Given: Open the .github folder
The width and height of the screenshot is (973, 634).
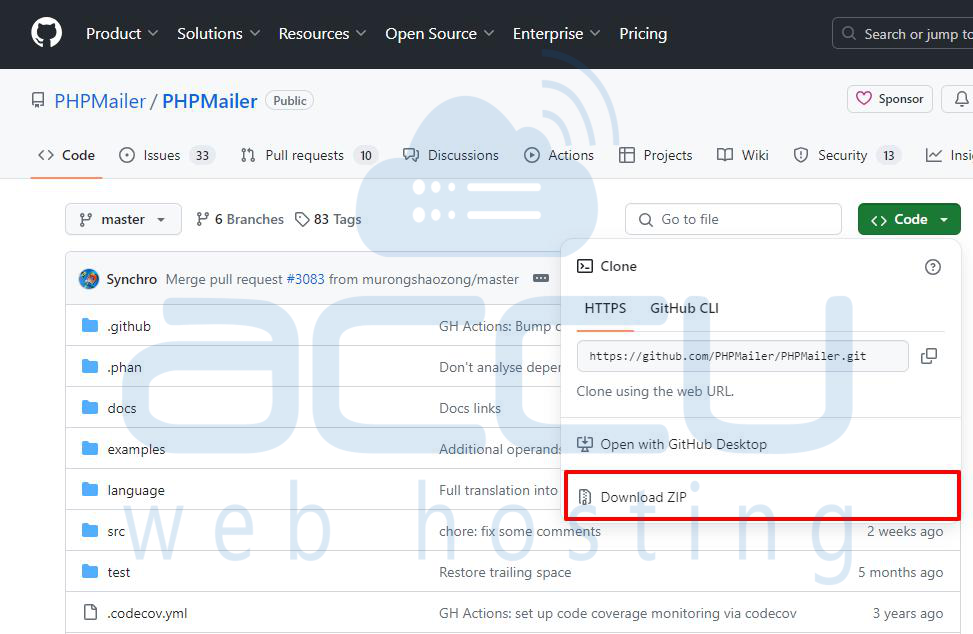Looking at the screenshot, I should 129,326.
